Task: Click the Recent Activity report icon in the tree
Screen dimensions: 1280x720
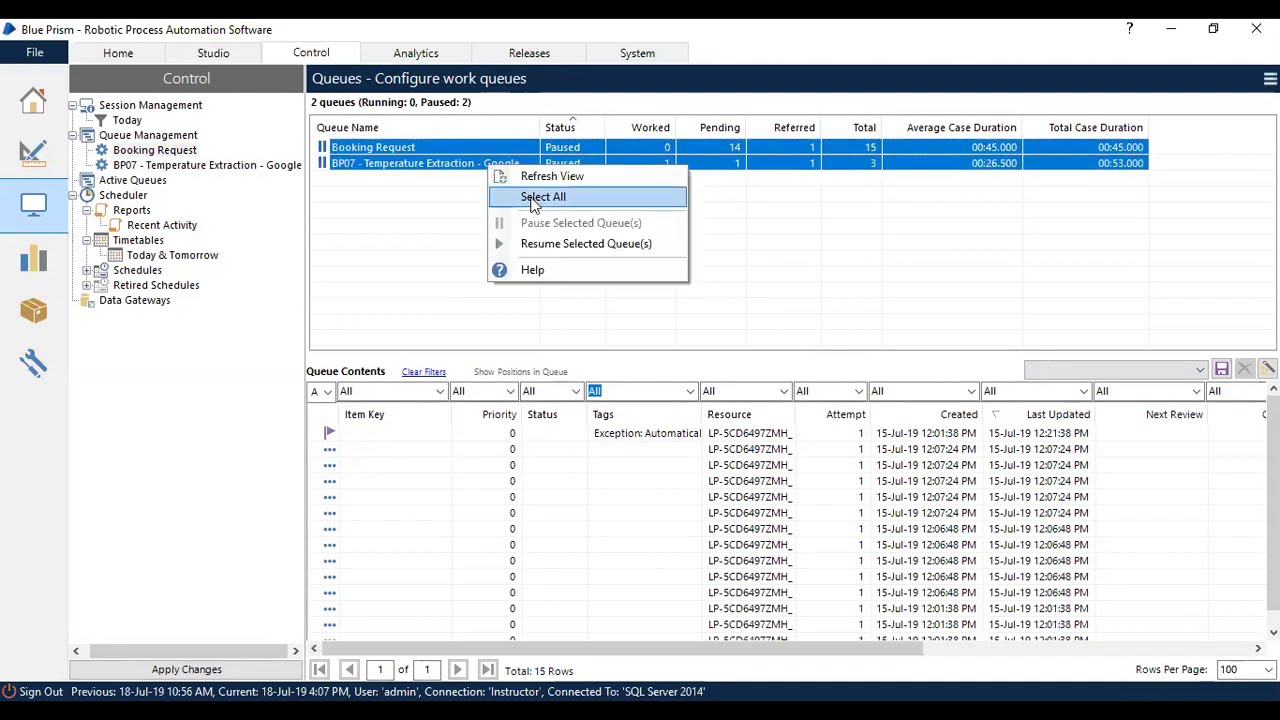Action: [116, 225]
